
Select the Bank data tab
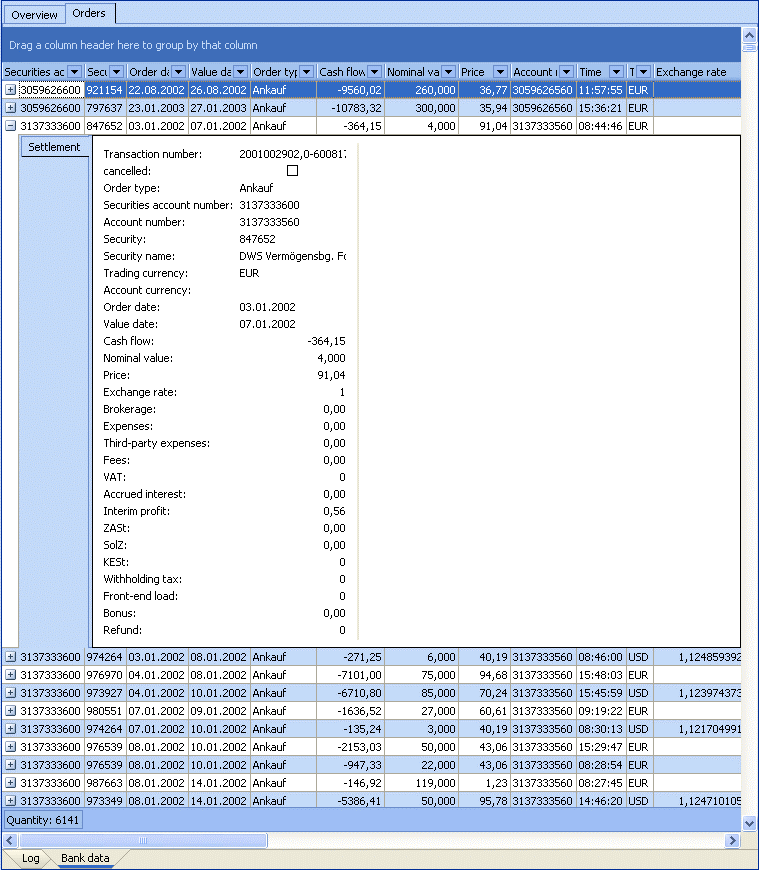(85, 858)
